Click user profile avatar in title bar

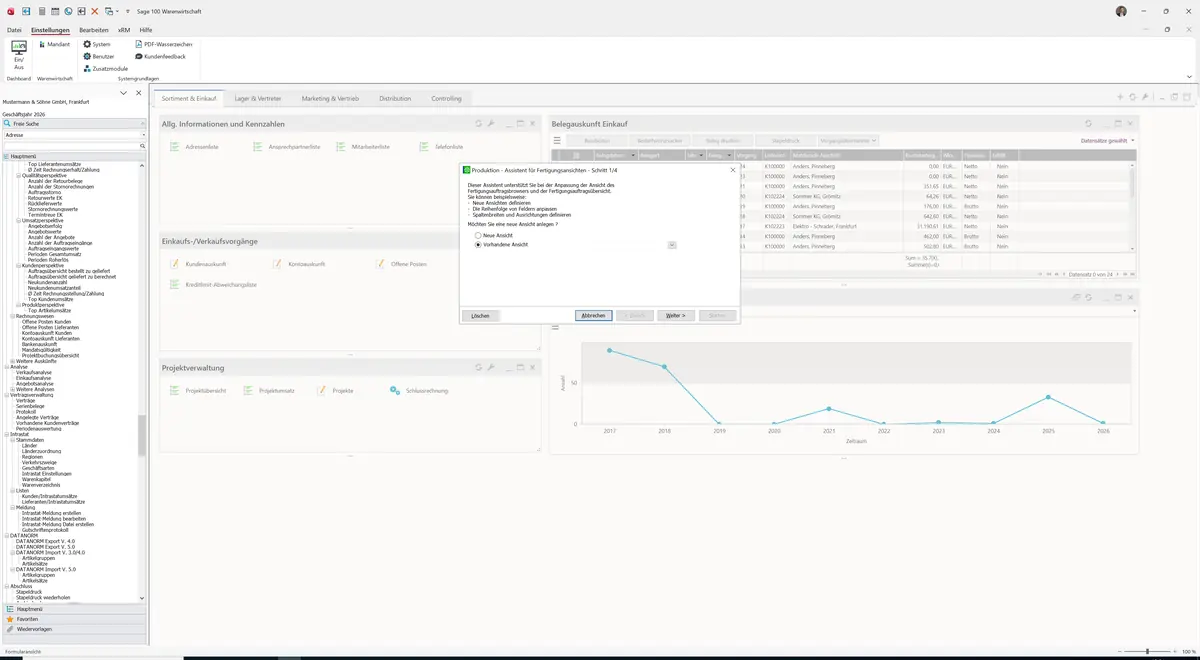pos(1121,11)
